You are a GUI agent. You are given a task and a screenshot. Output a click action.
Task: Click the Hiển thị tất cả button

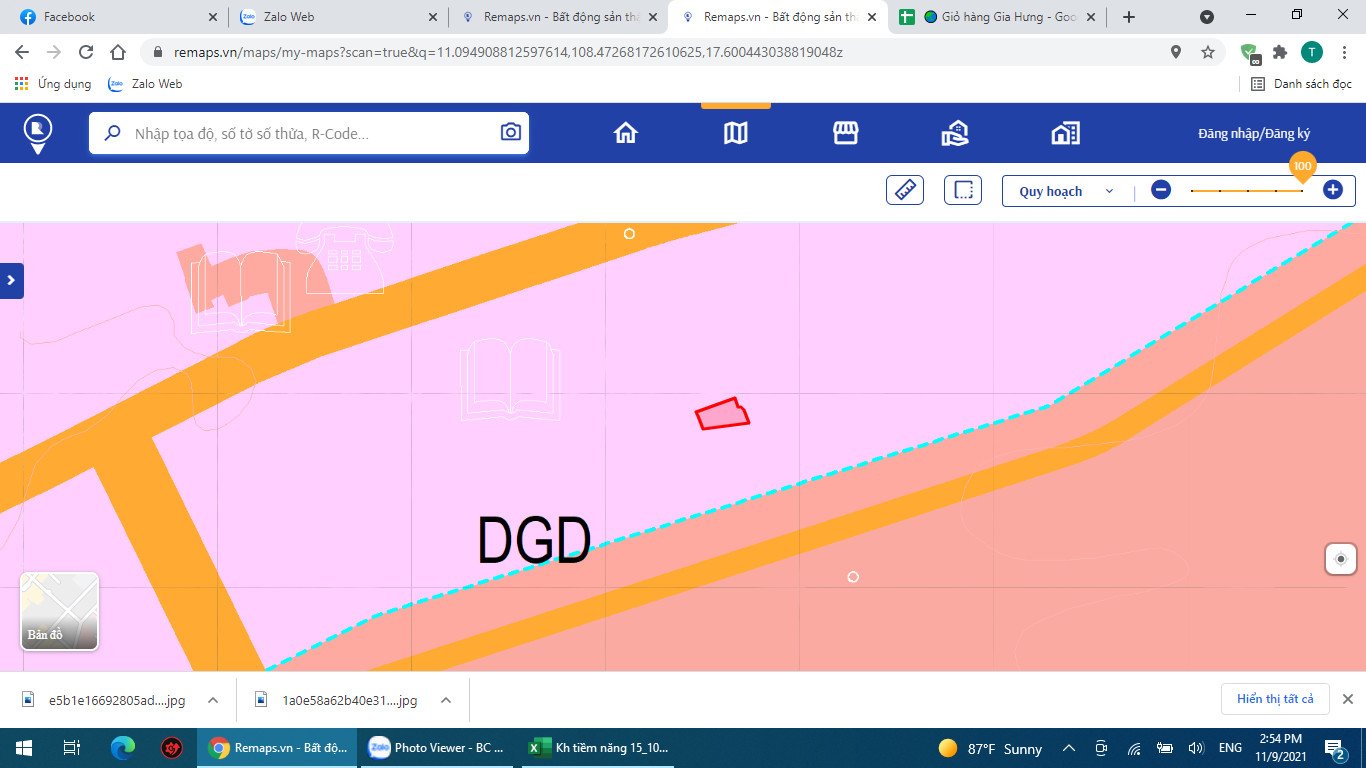1275,699
